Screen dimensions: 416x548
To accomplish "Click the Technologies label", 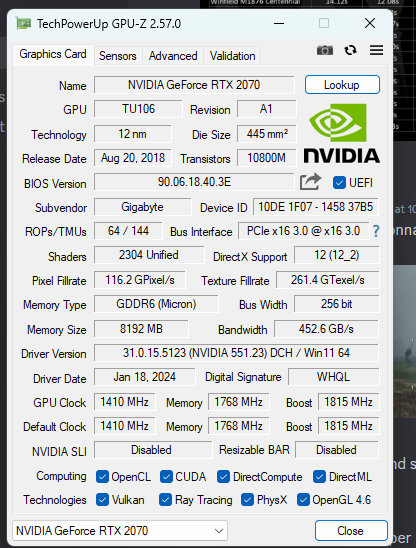I will (55, 500).
